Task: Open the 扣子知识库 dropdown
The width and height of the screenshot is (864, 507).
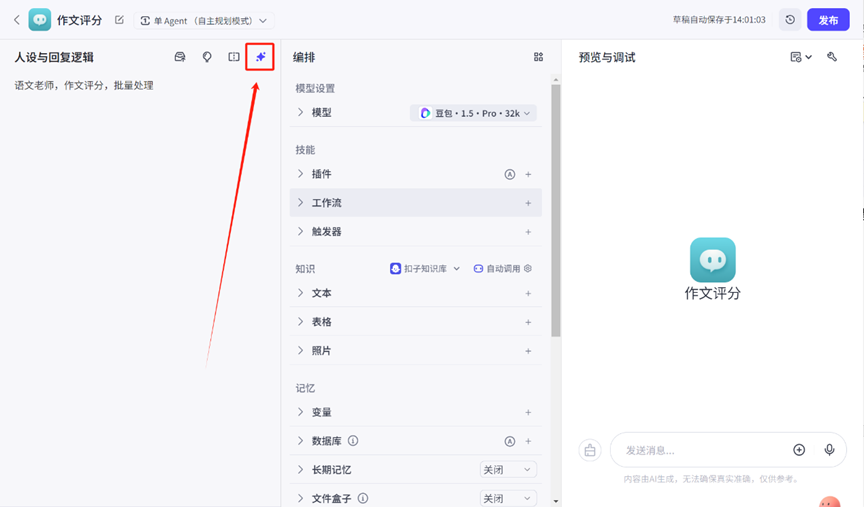Action: 425,268
